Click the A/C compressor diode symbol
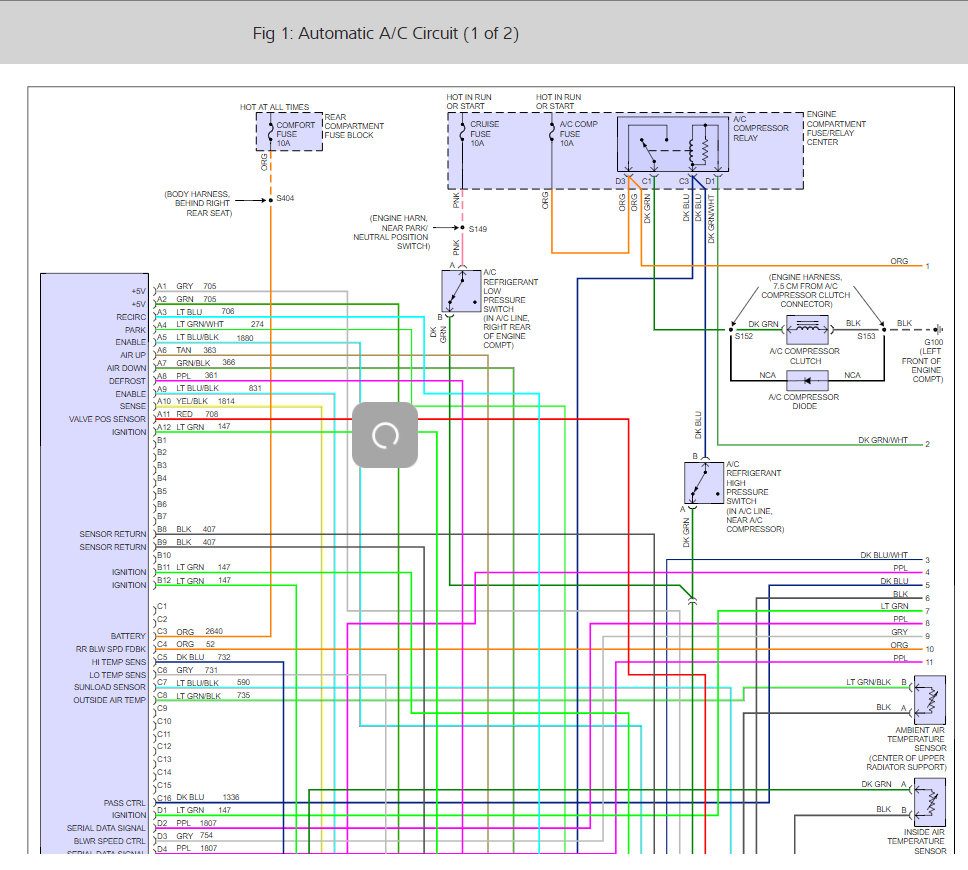The image size is (968, 870). coord(807,380)
